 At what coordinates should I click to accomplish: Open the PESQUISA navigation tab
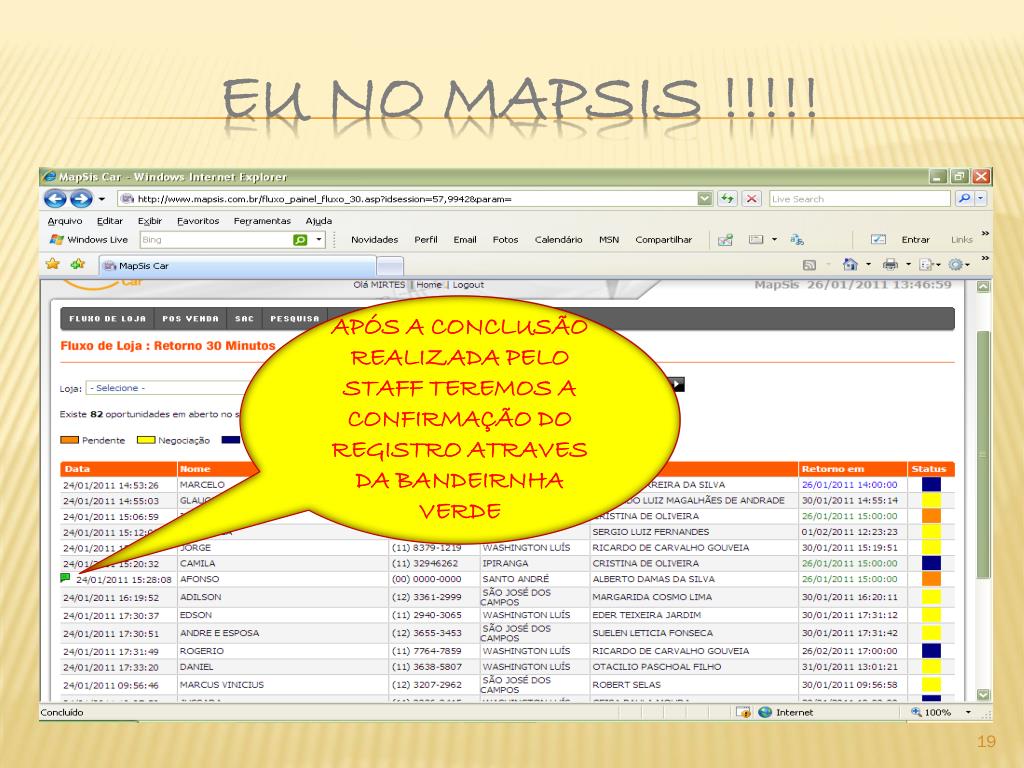295,319
